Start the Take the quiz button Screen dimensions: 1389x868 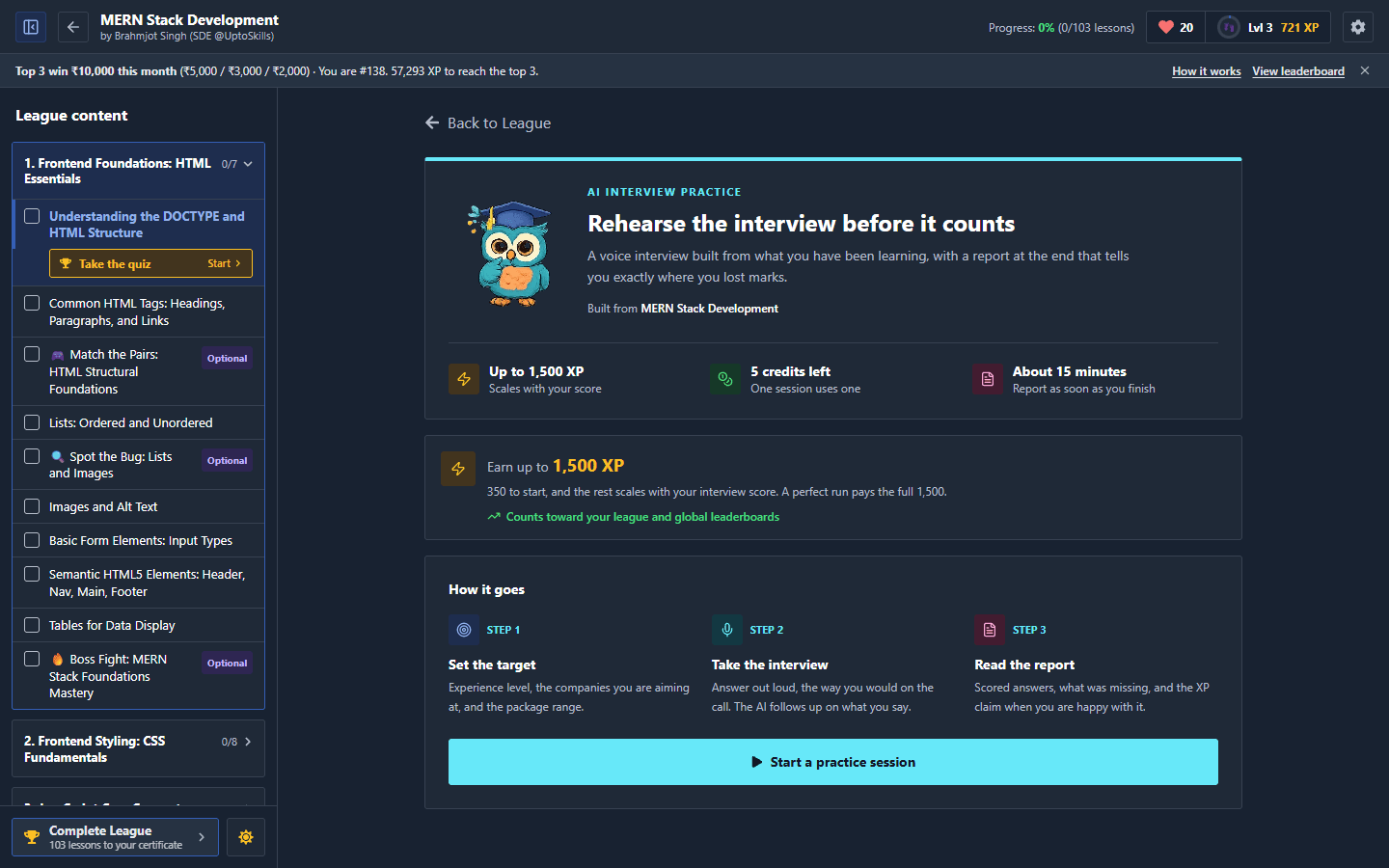coord(150,263)
